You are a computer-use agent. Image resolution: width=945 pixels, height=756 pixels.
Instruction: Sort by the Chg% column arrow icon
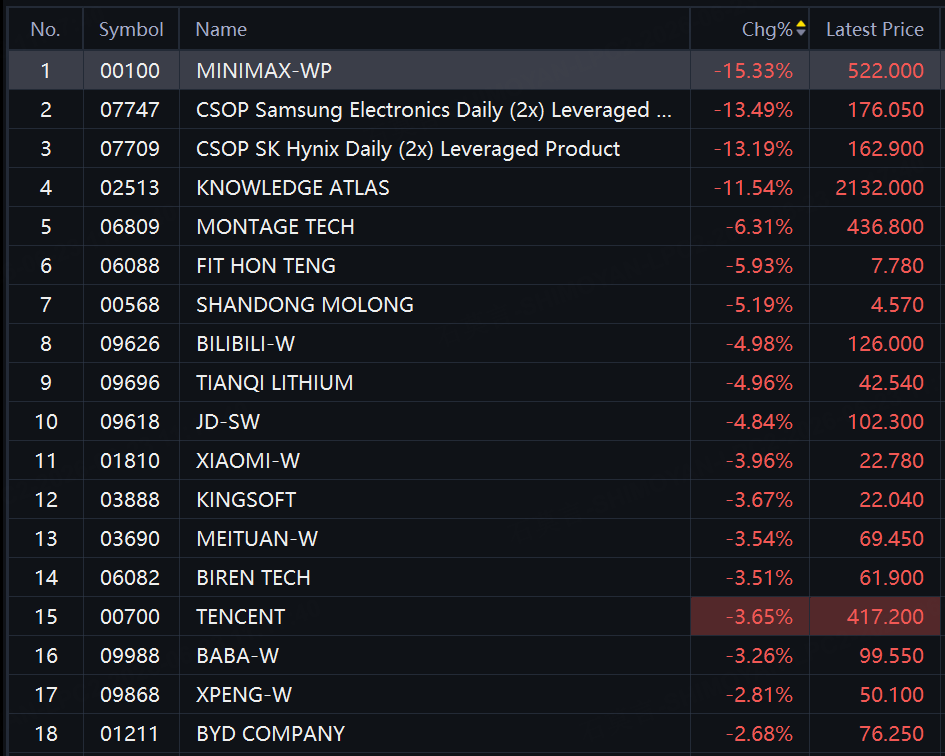[800, 28]
